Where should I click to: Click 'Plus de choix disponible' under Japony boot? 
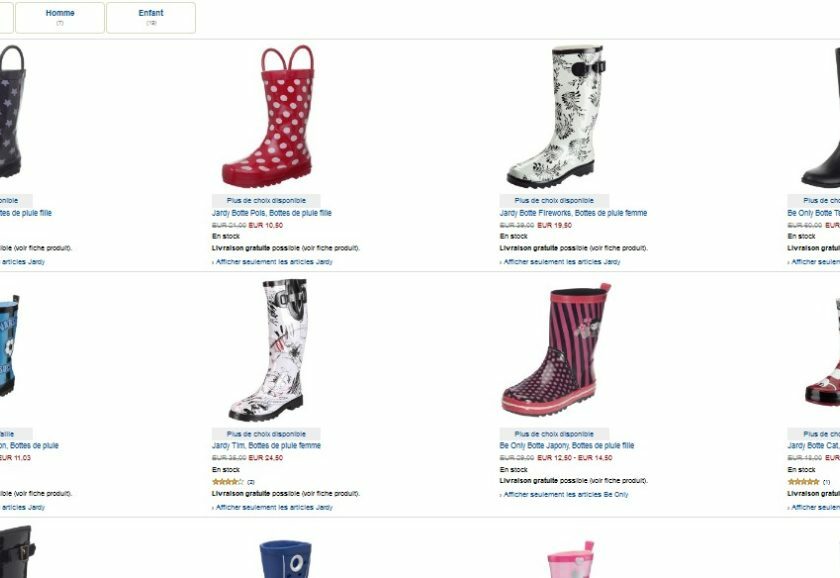click(x=554, y=434)
